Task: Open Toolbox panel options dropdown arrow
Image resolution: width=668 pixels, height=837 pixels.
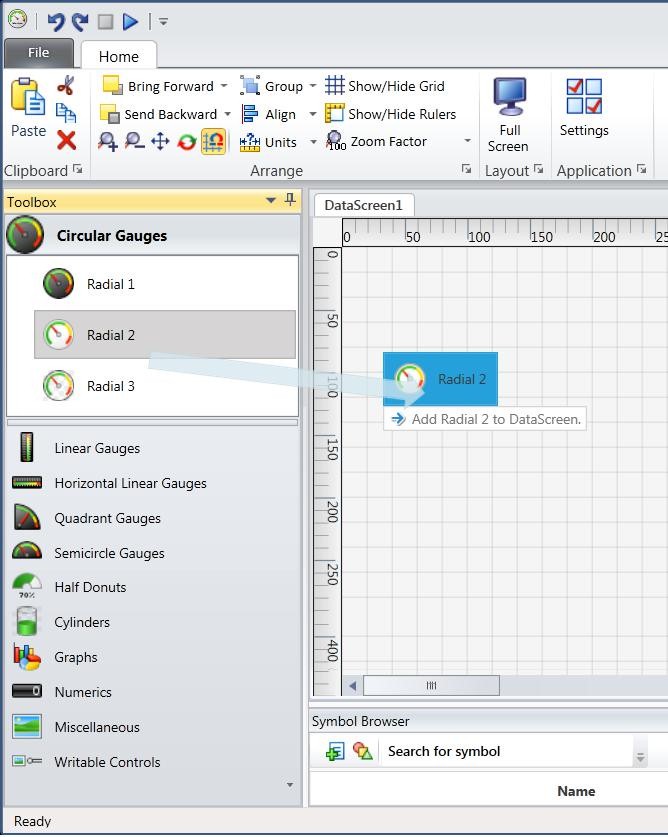Action: pyautogui.click(x=271, y=201)
